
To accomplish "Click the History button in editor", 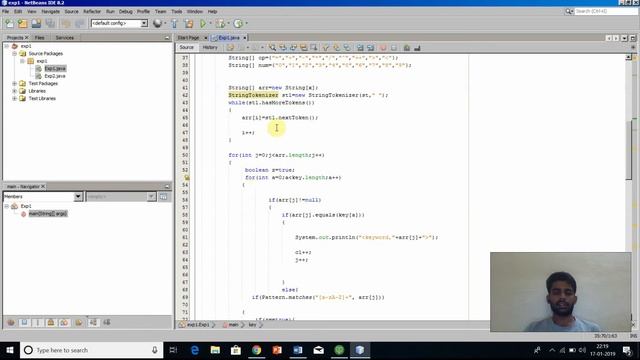I will [210, 47].
